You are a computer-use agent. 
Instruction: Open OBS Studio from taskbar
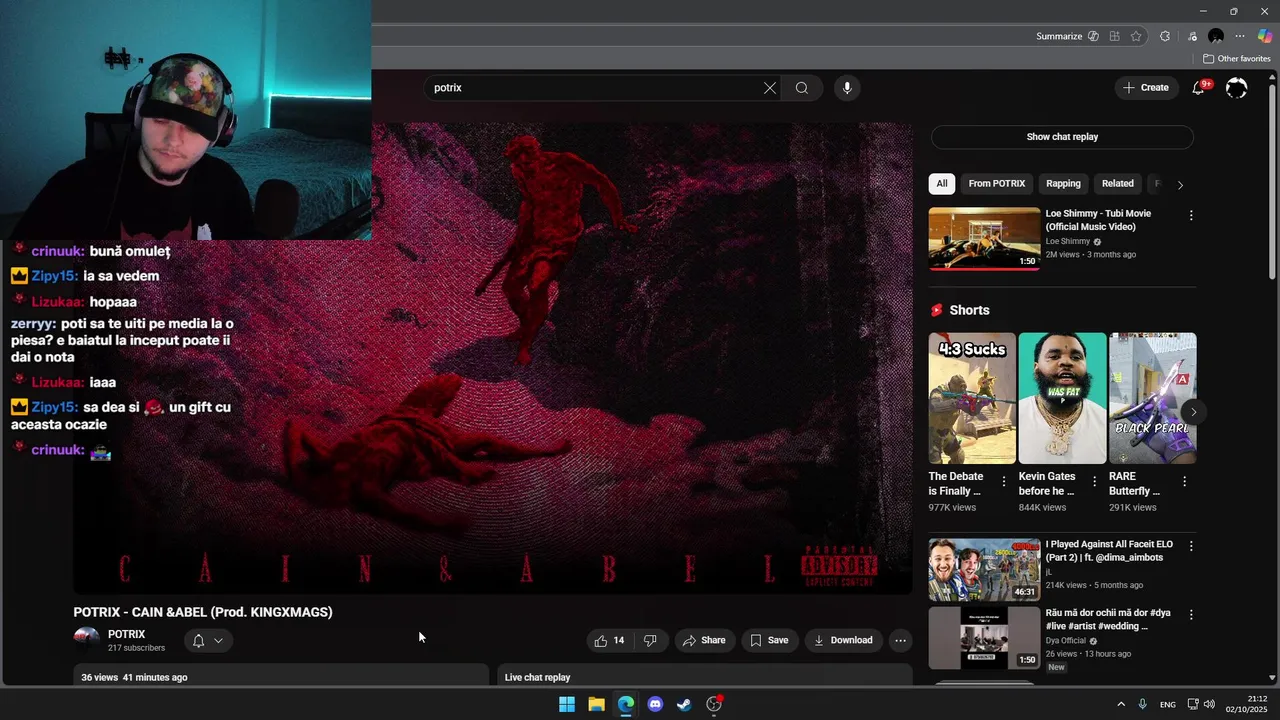(714, 704)
